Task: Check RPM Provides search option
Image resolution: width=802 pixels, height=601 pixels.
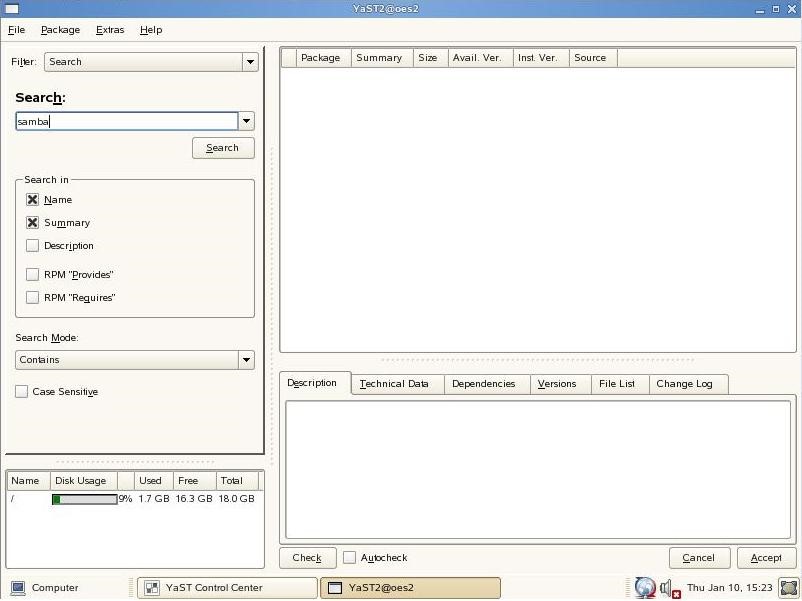Action: [33, 274]
